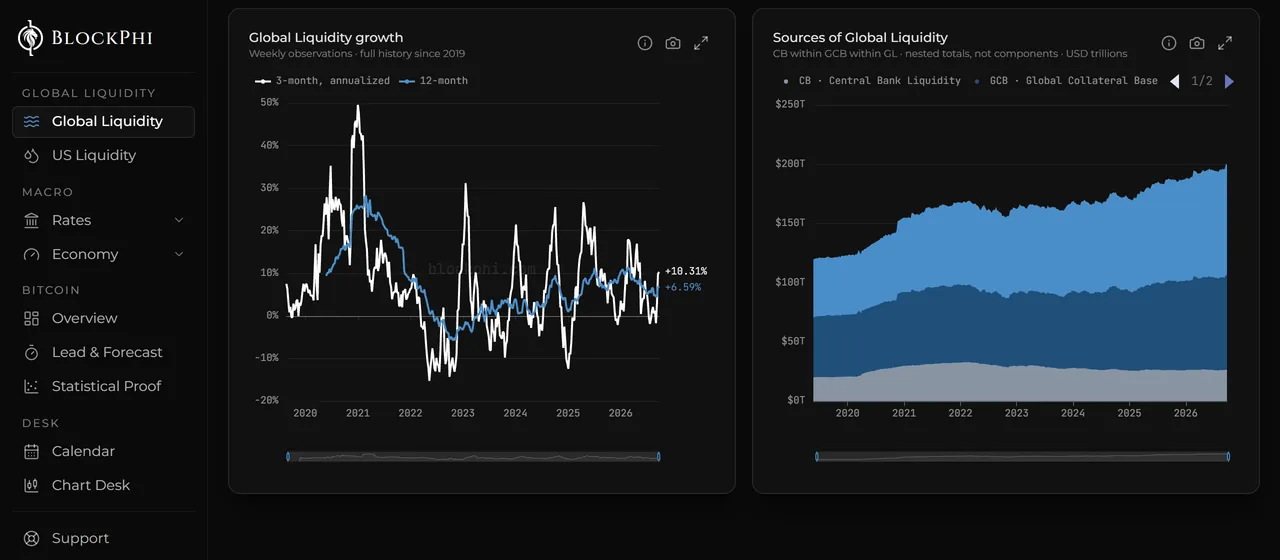This screenshot has width=1280, height=560.
Task: Click left handle of Sources chart range slider
Action: click(x=816, y=456)
